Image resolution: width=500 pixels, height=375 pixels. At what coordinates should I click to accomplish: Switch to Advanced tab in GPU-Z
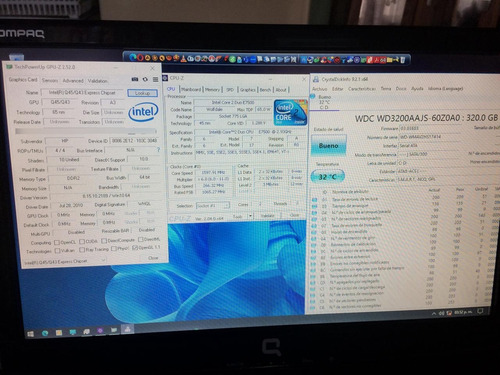point(73,81)
